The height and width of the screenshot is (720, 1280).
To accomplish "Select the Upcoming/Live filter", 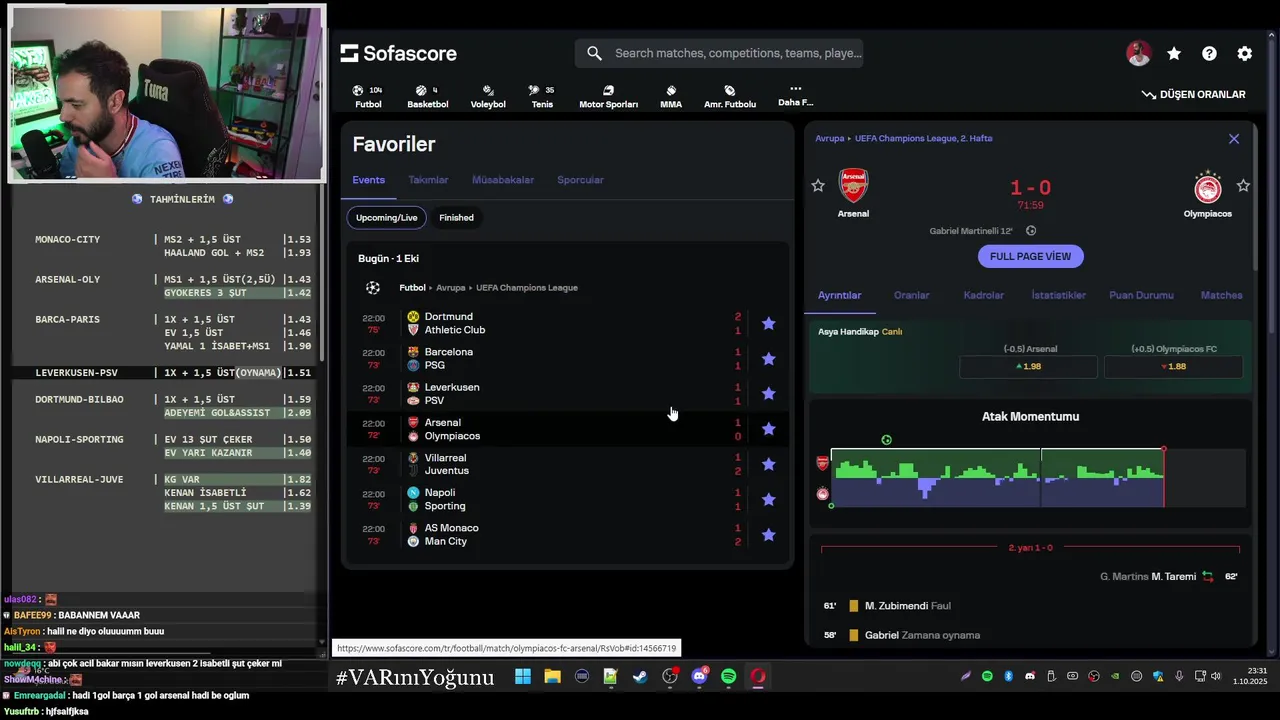I will pyautogui.click(x=387, y=217).
